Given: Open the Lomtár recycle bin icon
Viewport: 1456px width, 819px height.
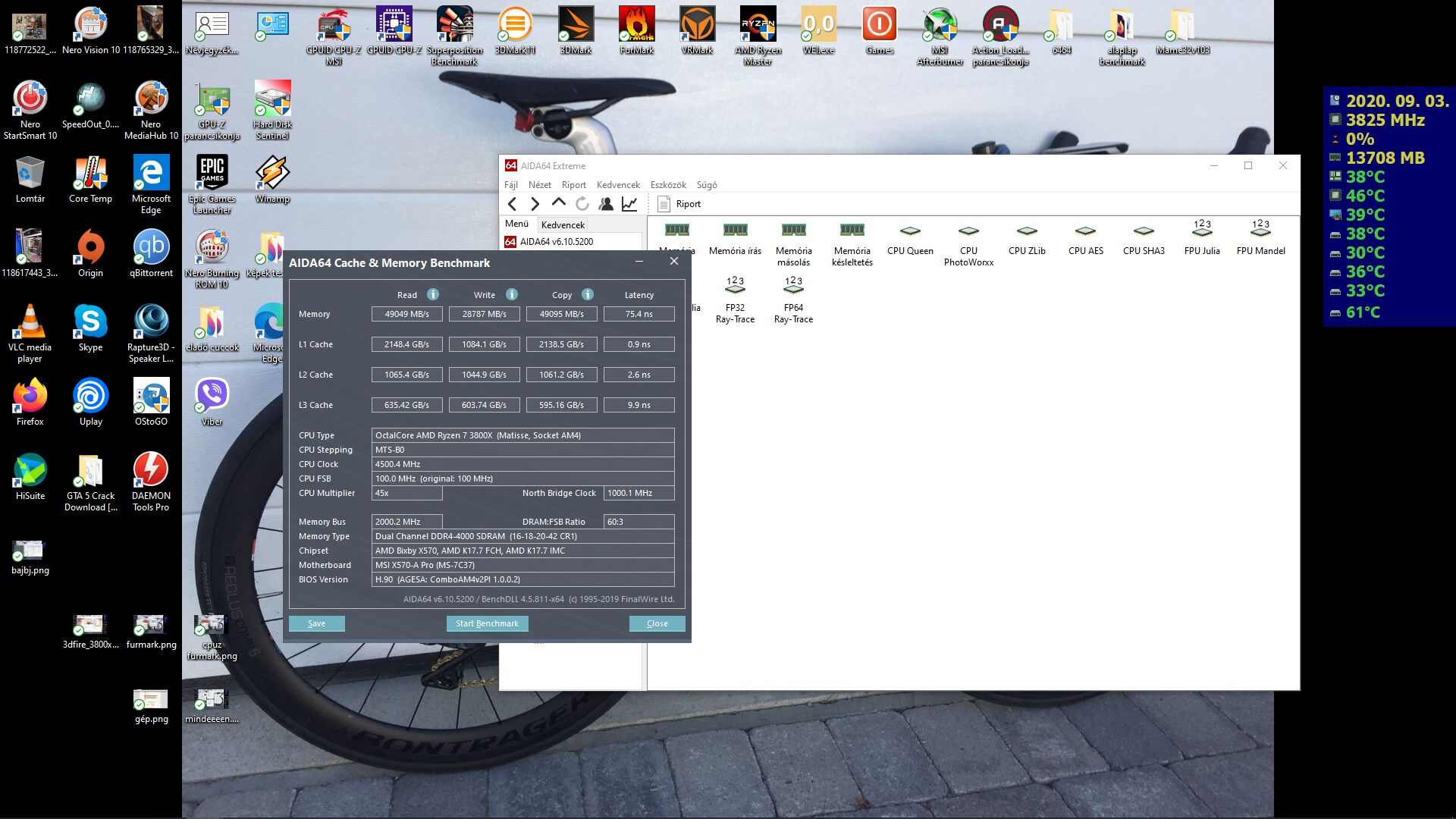Looking at the screenshot, I should pos(30,180).
